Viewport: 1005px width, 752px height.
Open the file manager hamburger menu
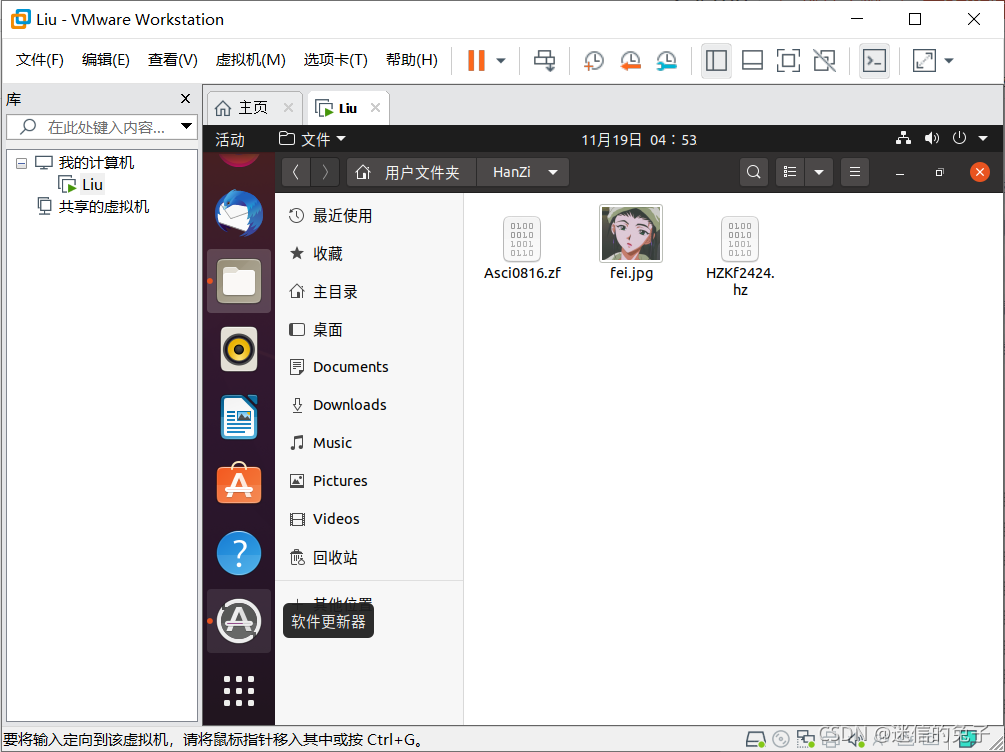click(854, 172)
